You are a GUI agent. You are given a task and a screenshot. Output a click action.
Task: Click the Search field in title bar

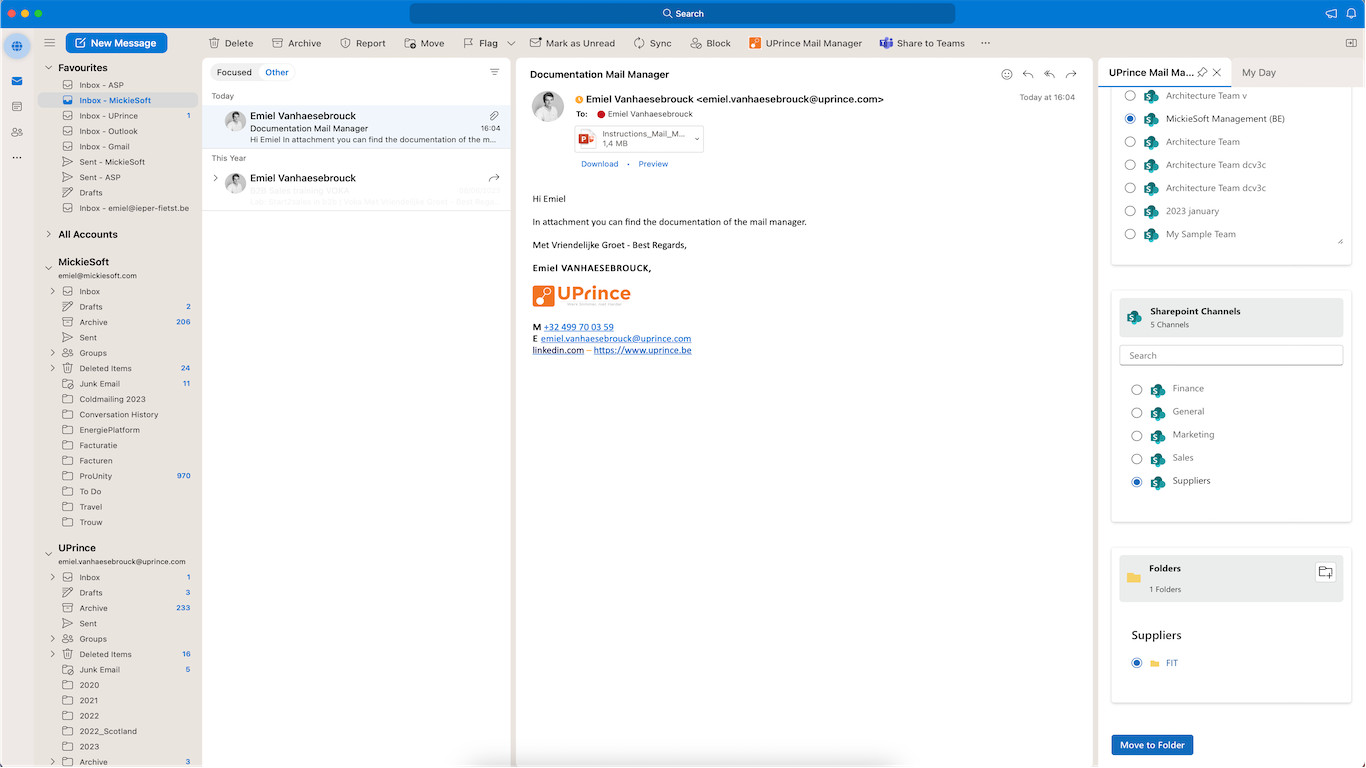coord(682,13)
